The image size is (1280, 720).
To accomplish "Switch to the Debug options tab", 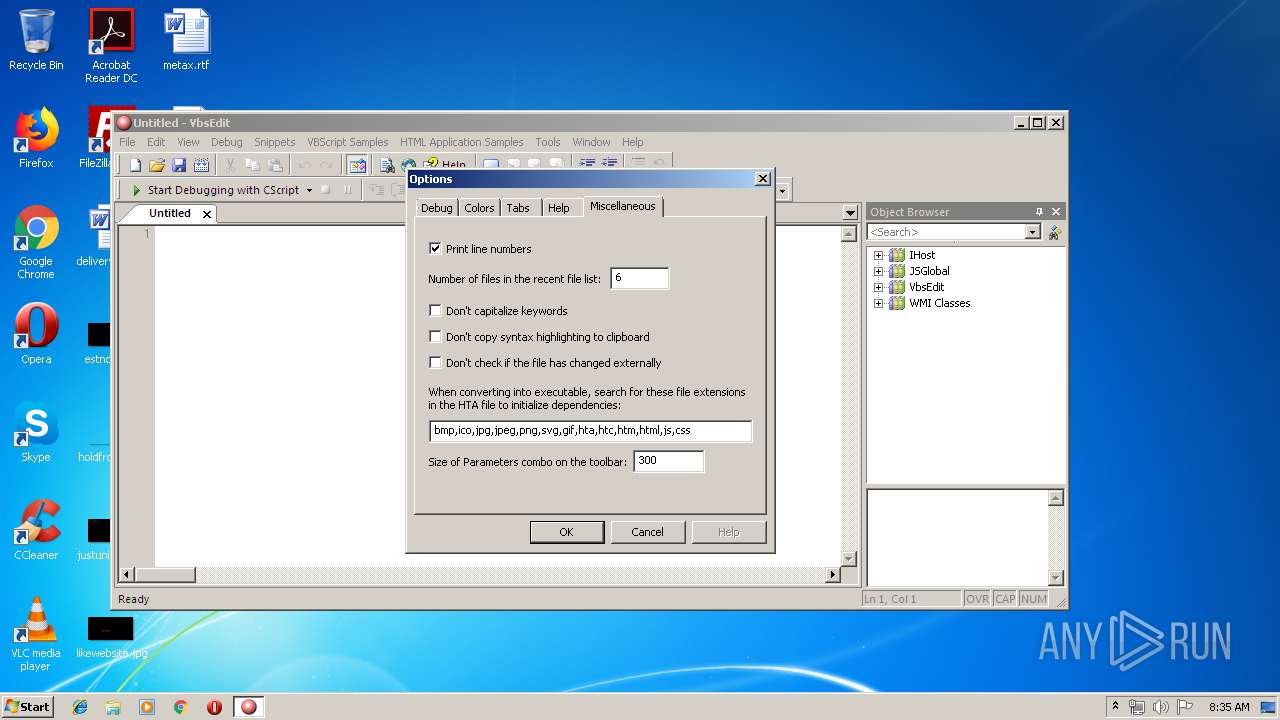I will (436, 208).
